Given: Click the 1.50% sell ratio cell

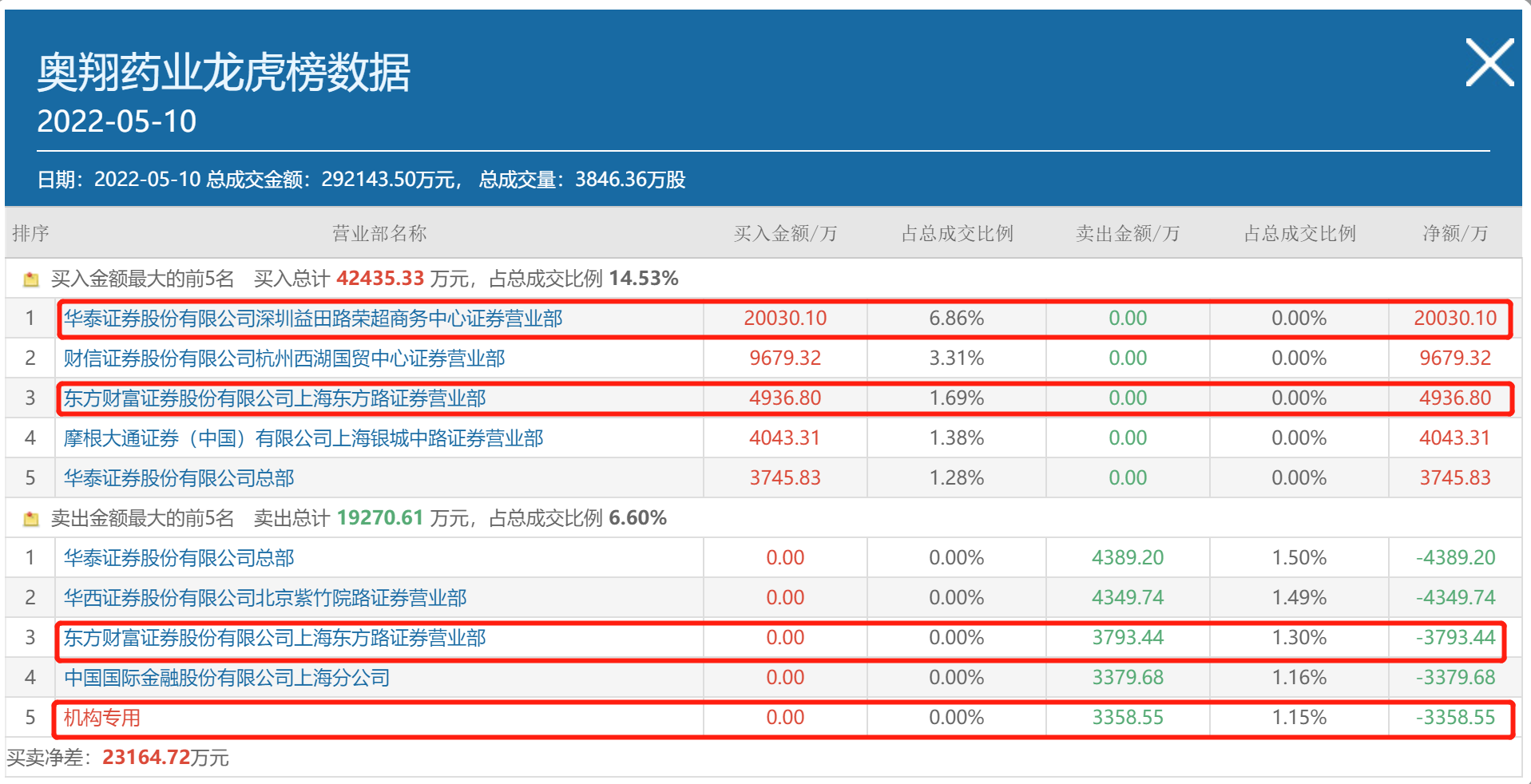Looking at the screenshot, I should click(1299, 558).
